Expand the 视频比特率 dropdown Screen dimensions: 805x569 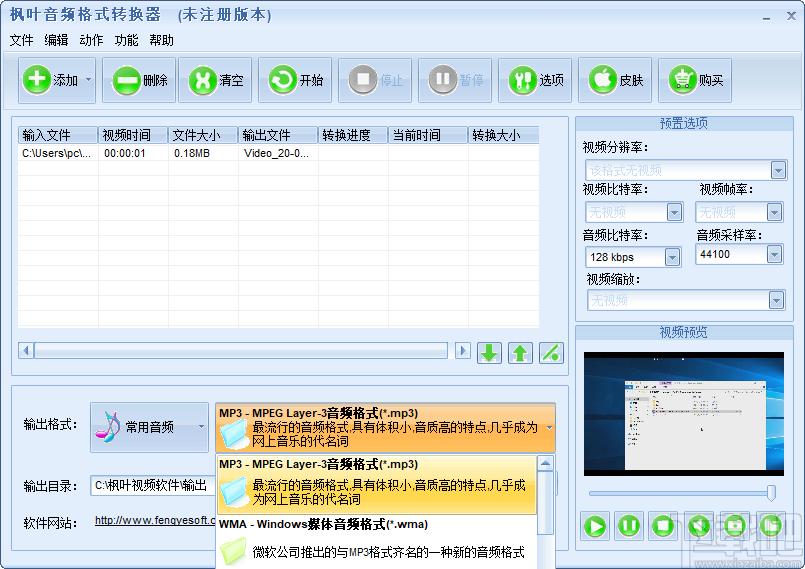point(674,212)
